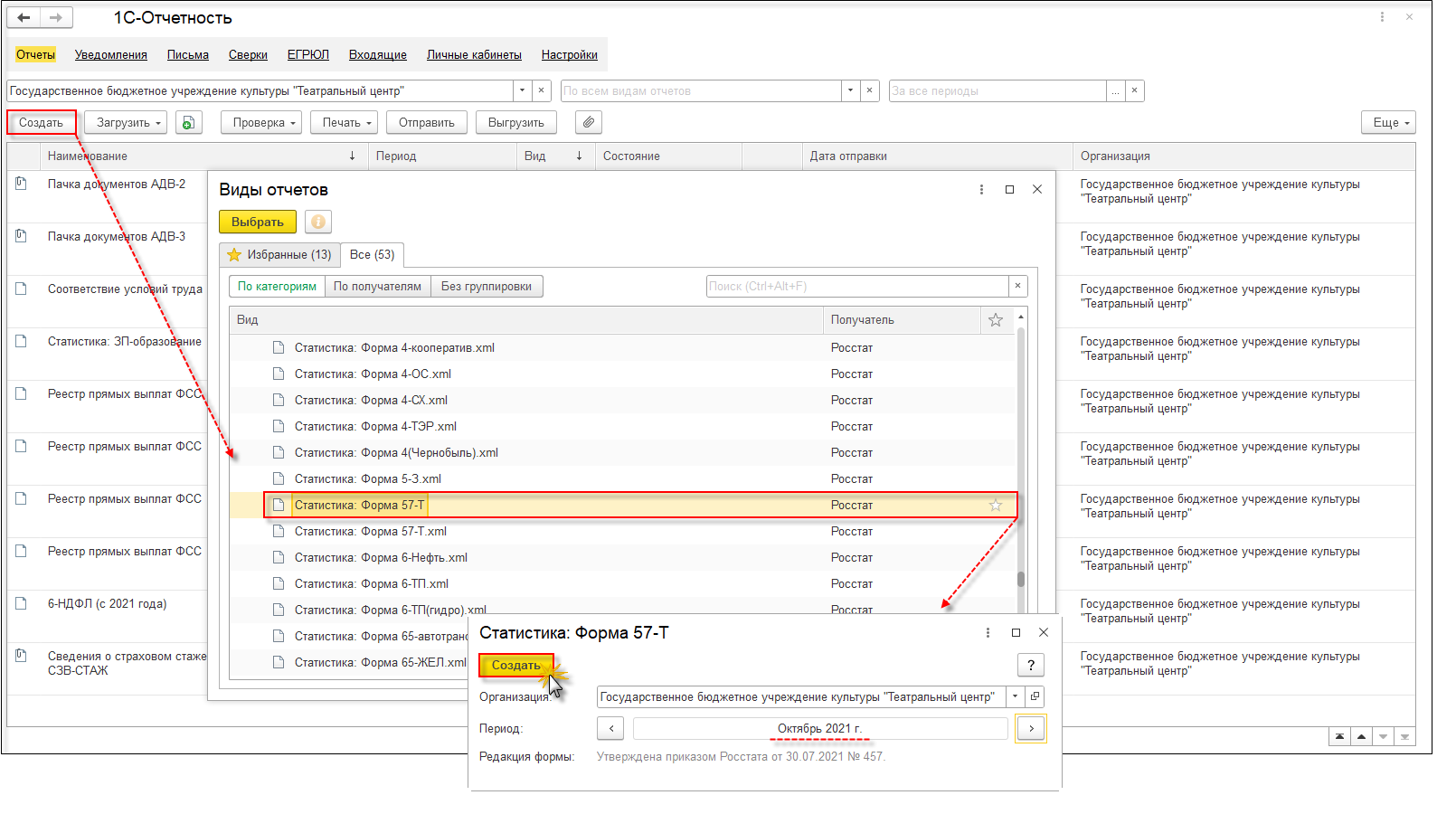Open the info icon next to Выбрать
The image size is (1456, 814).
[318, 222]
